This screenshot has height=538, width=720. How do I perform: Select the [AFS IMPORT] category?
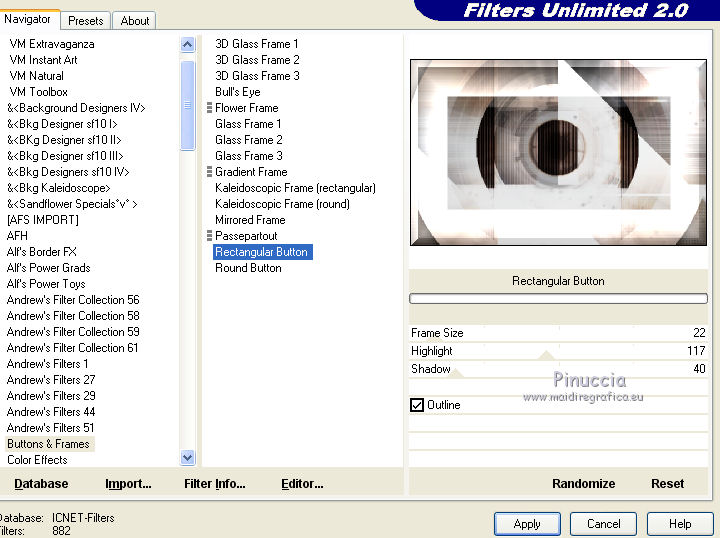pyautogui.click(x=43, y=220)
